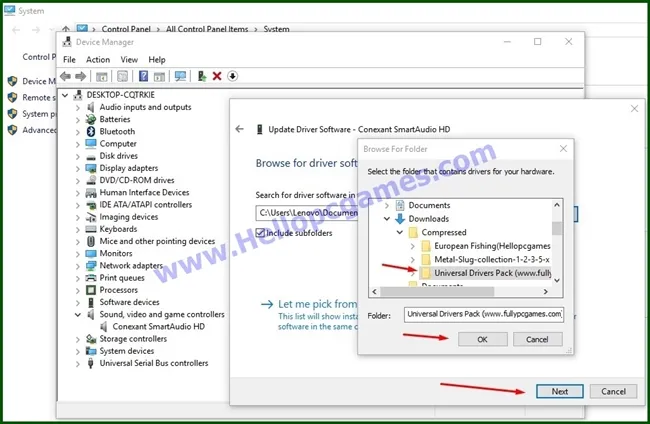Click the red X uninstall device icon
This screenshot has height=424, width=650.
coord(217,76)
